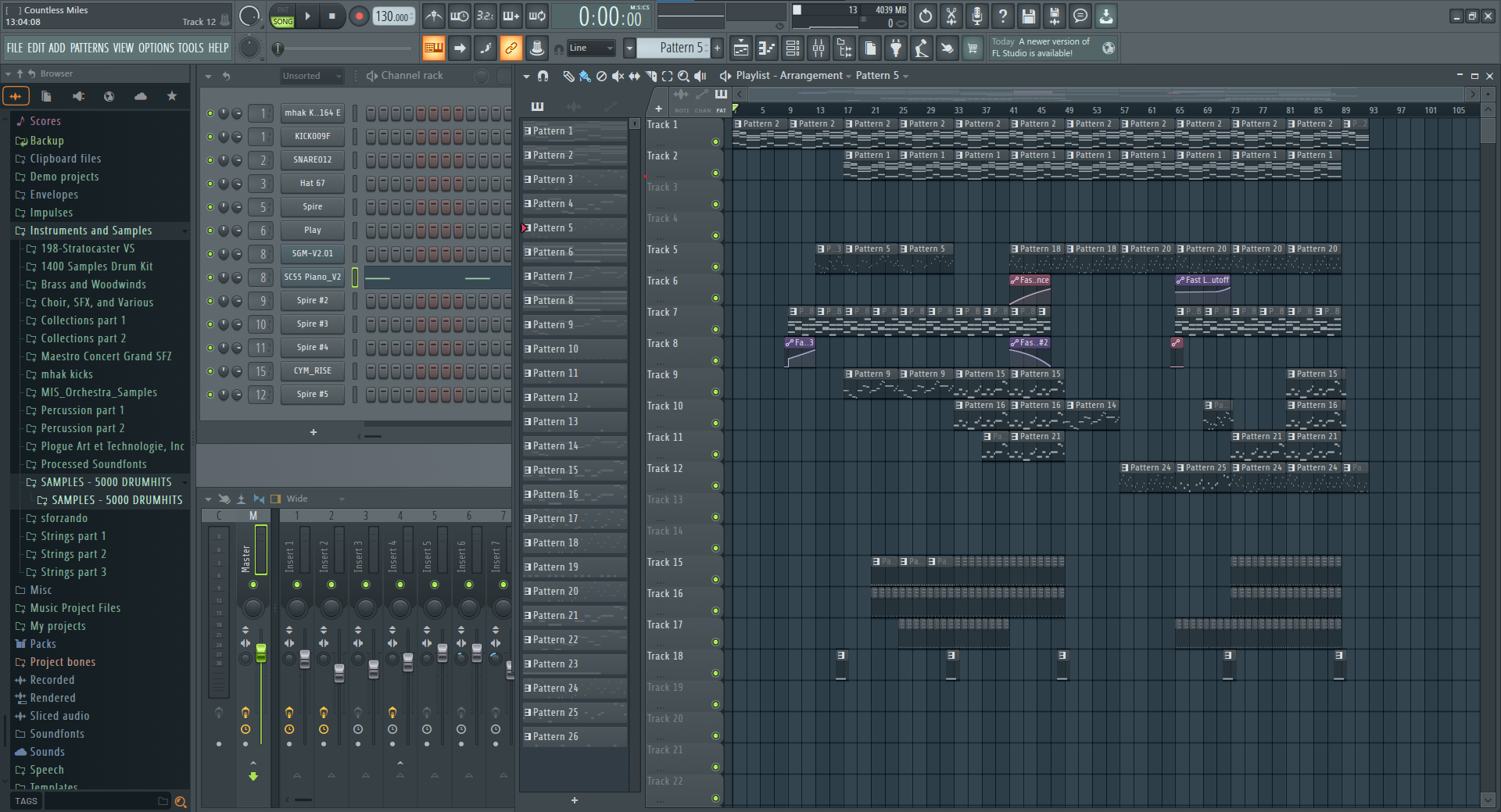The image size is (1501, 812).
Task: Click the Save project floppy icon
Action: tap(1029, 16)
